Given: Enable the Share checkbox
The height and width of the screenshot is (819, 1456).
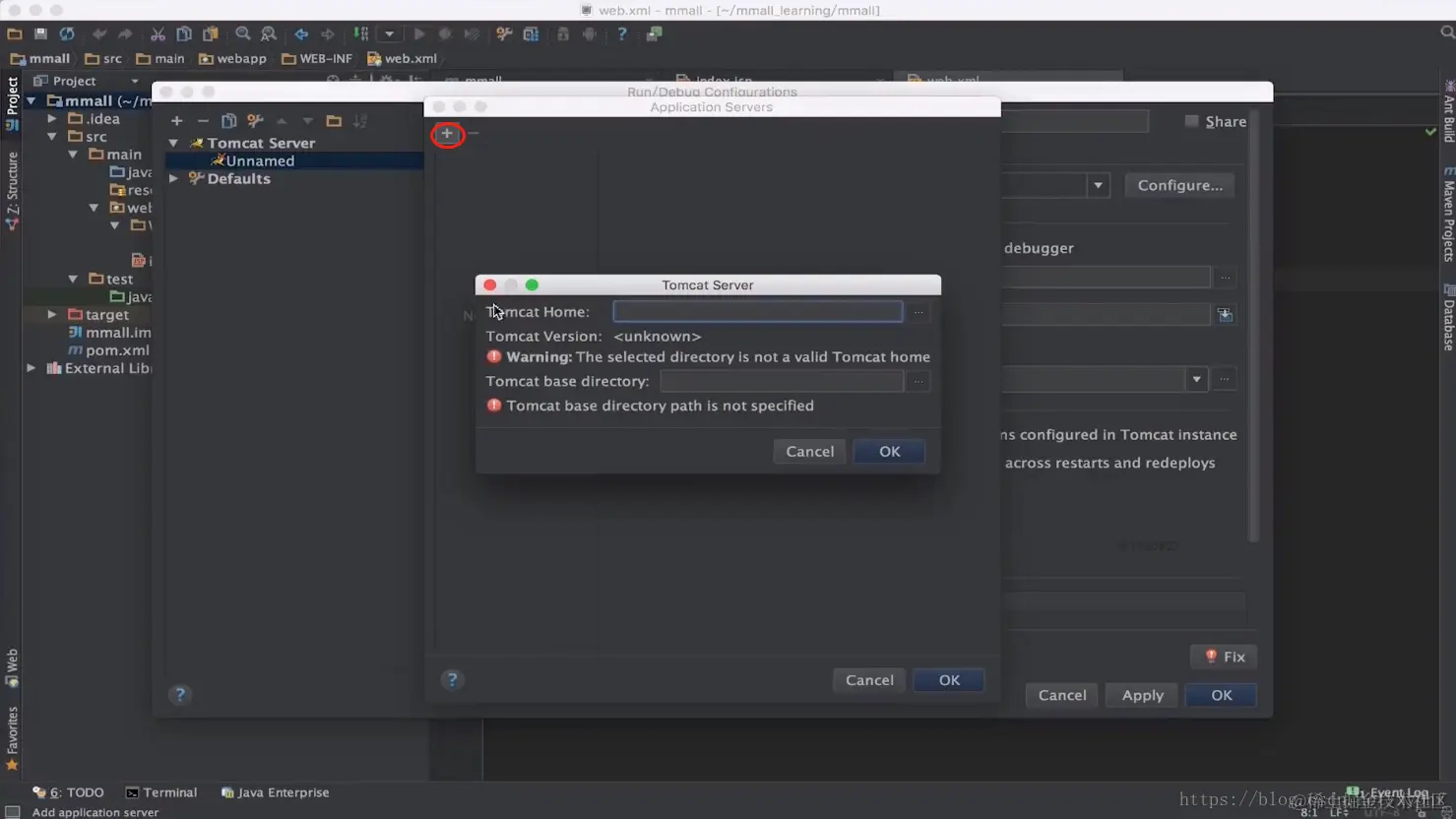Looking at the screenshot, I should coord(1192,121).
